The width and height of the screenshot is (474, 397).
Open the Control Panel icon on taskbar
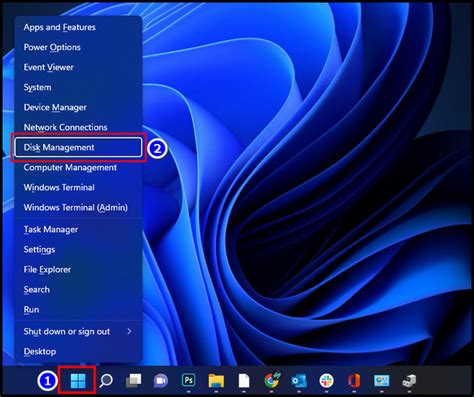tap(382, 380)
